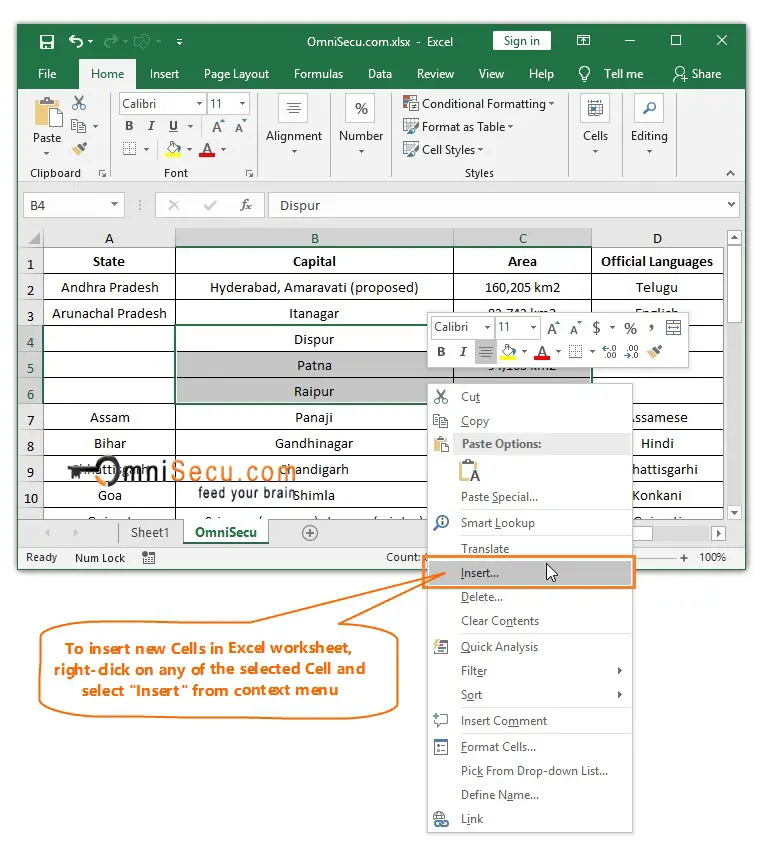Click Decrease Decimal in mini toolbar
The width and height of the screenshot is (766, 846).
632,352
